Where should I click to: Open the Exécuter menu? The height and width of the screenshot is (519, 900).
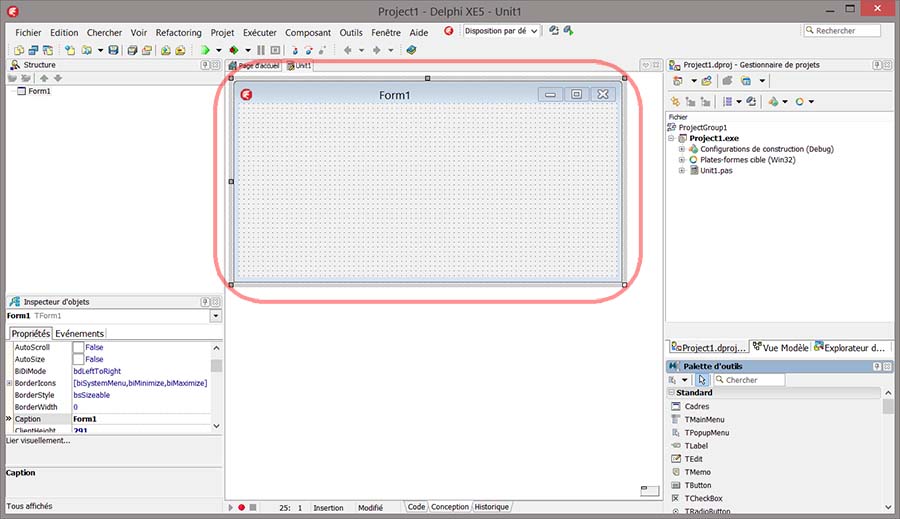pyautogui.click(x=259, y=33)
